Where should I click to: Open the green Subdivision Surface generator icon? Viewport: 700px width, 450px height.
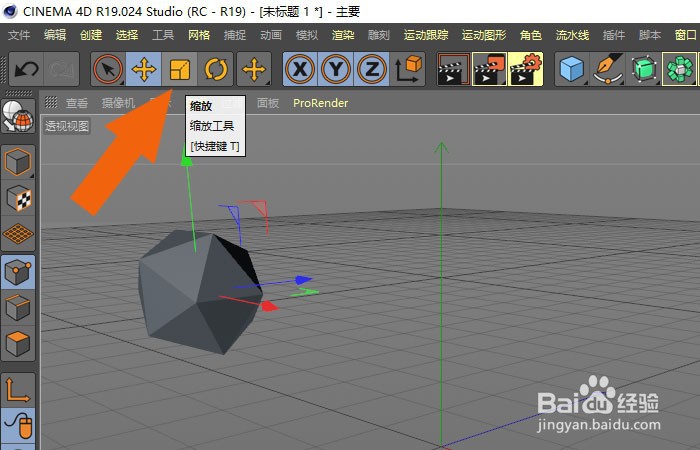point(644,69)
